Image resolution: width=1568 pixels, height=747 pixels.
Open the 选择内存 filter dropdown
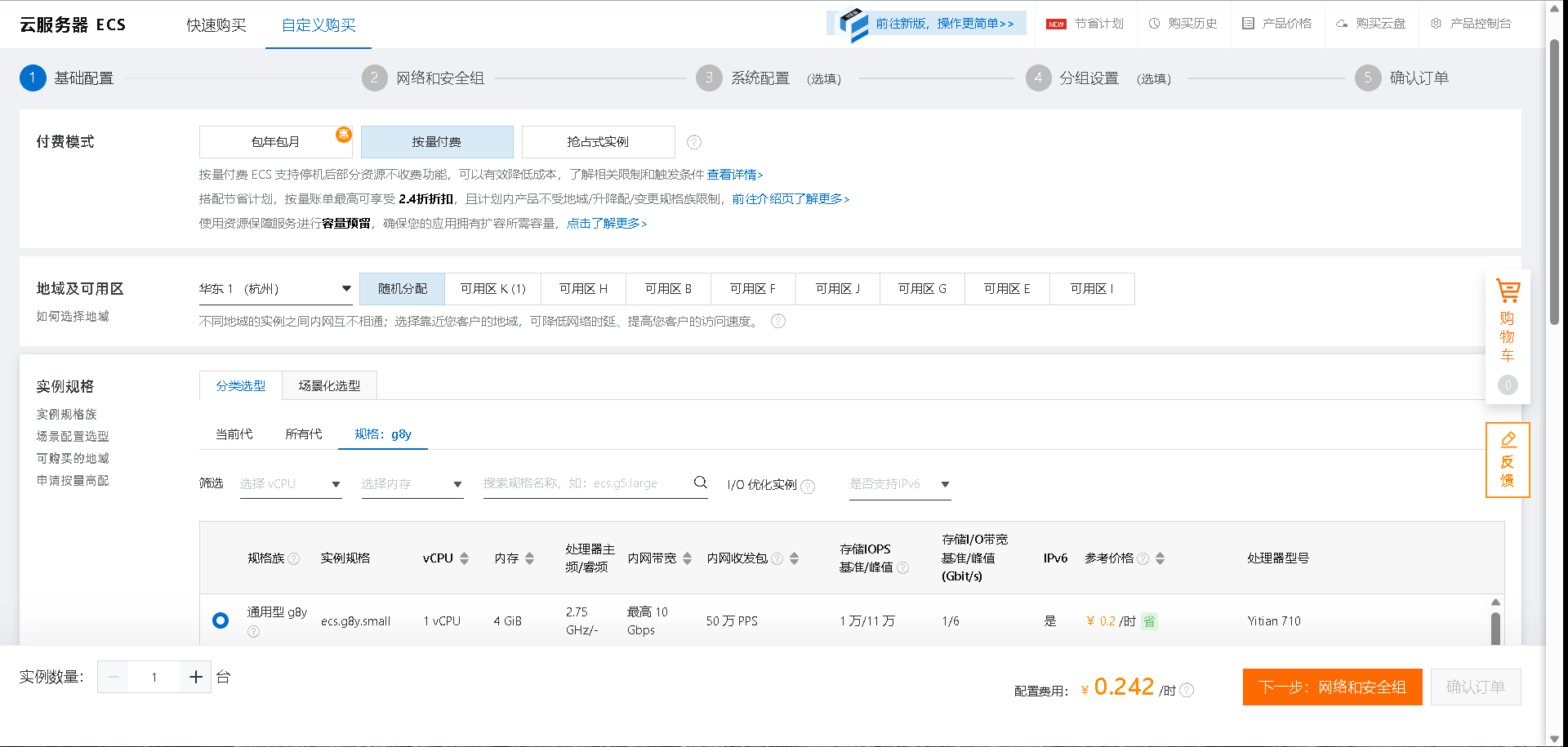click(x=412, y=484)
